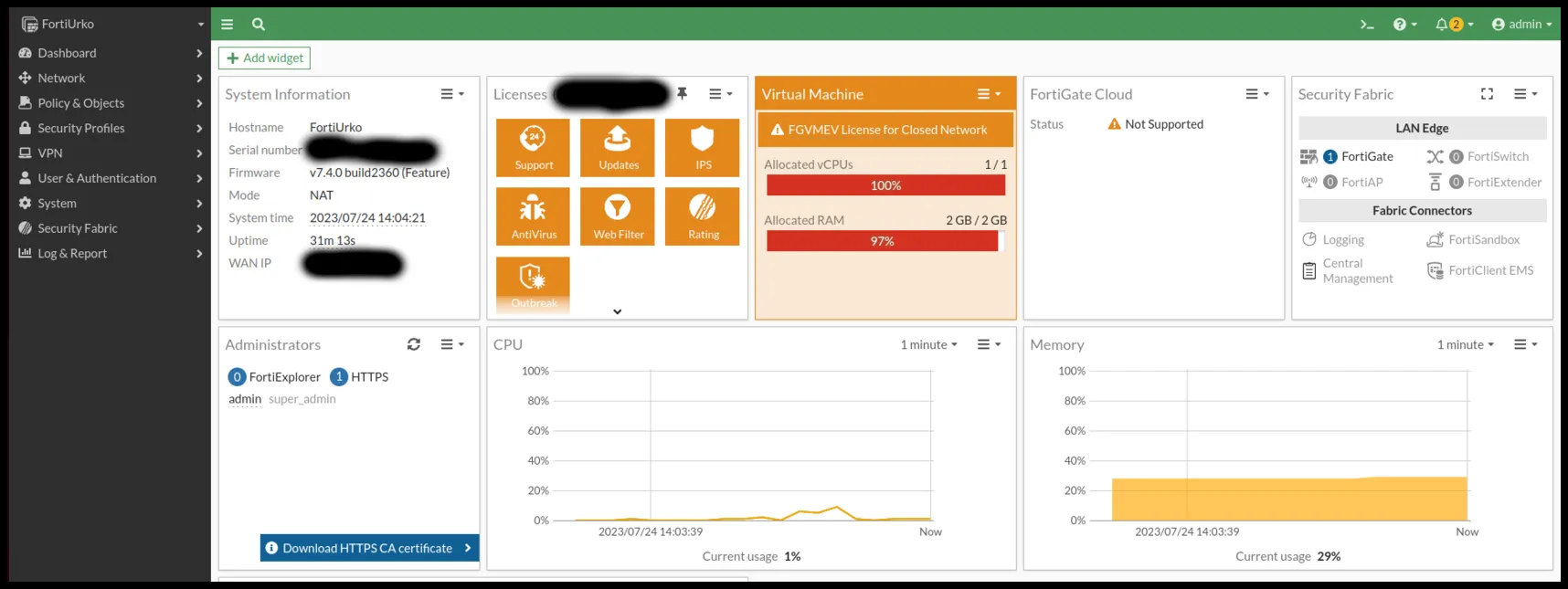The image size is (1568, 589).
Task: Click the Allocated vCPUs 100% bar
Action: click(885, 185)
